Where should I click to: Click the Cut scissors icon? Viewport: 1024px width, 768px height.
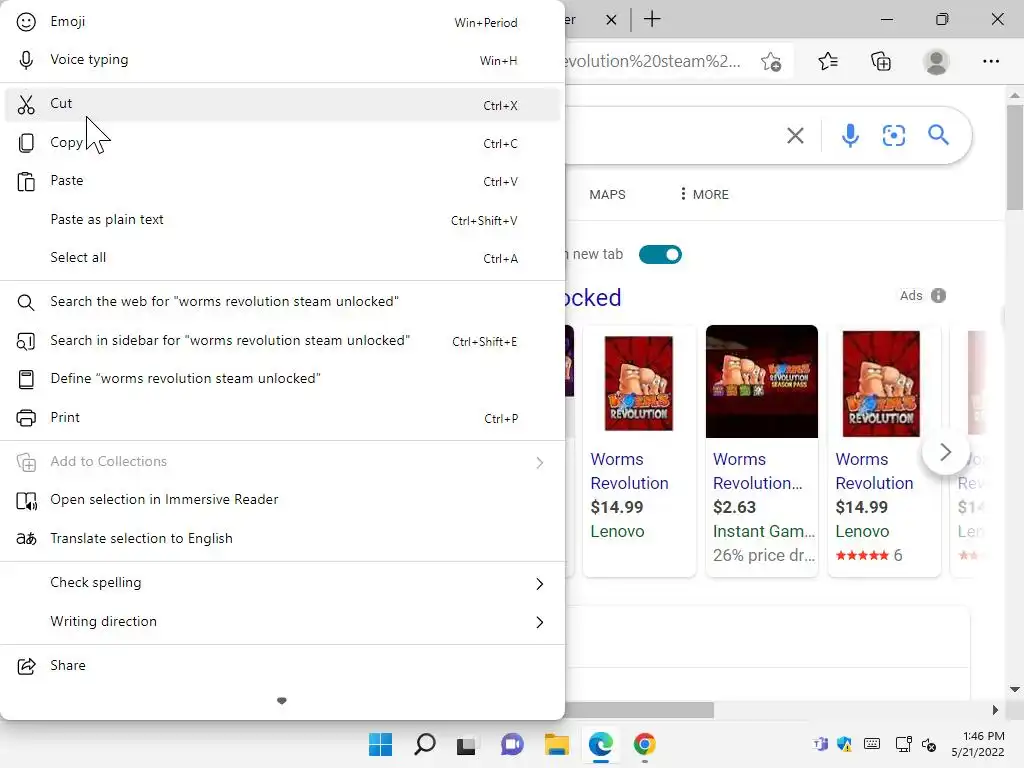coord(26,104)
